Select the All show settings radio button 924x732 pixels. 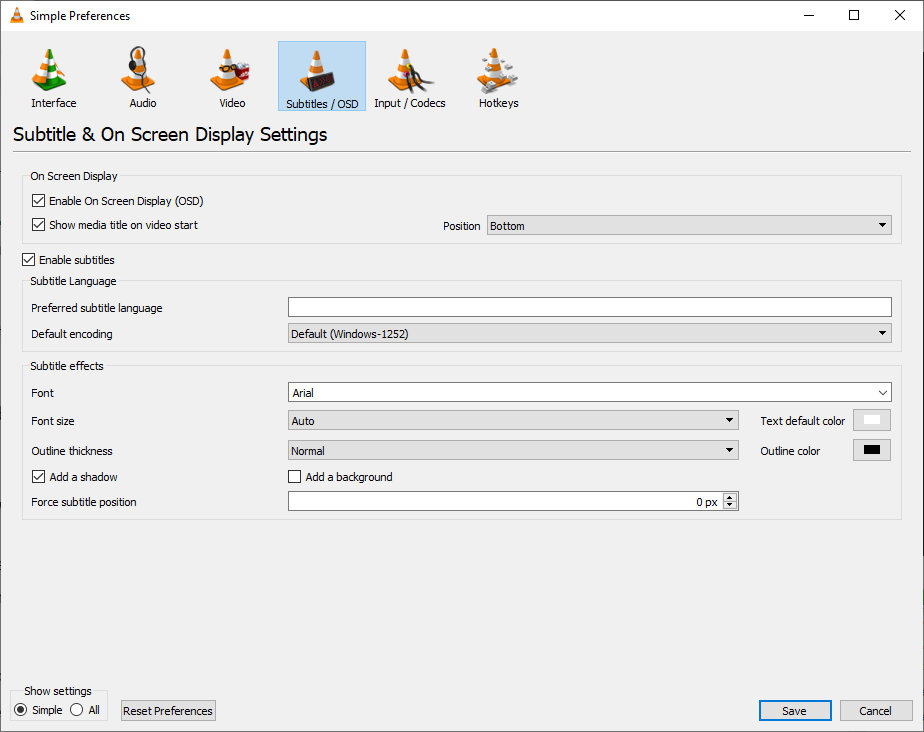click(77, 710)
